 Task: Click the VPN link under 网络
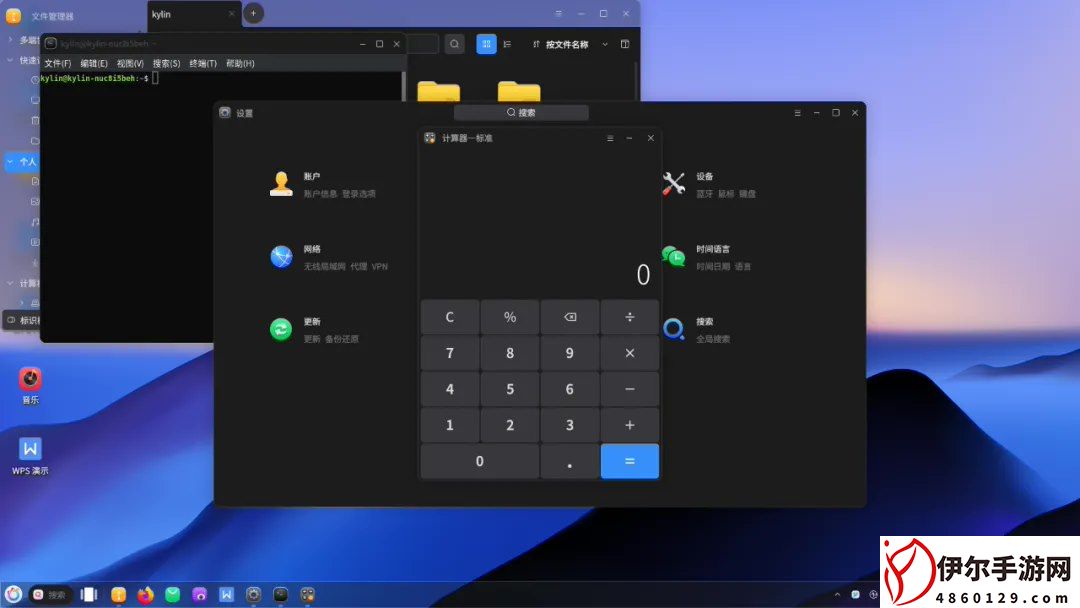point(380,266)
